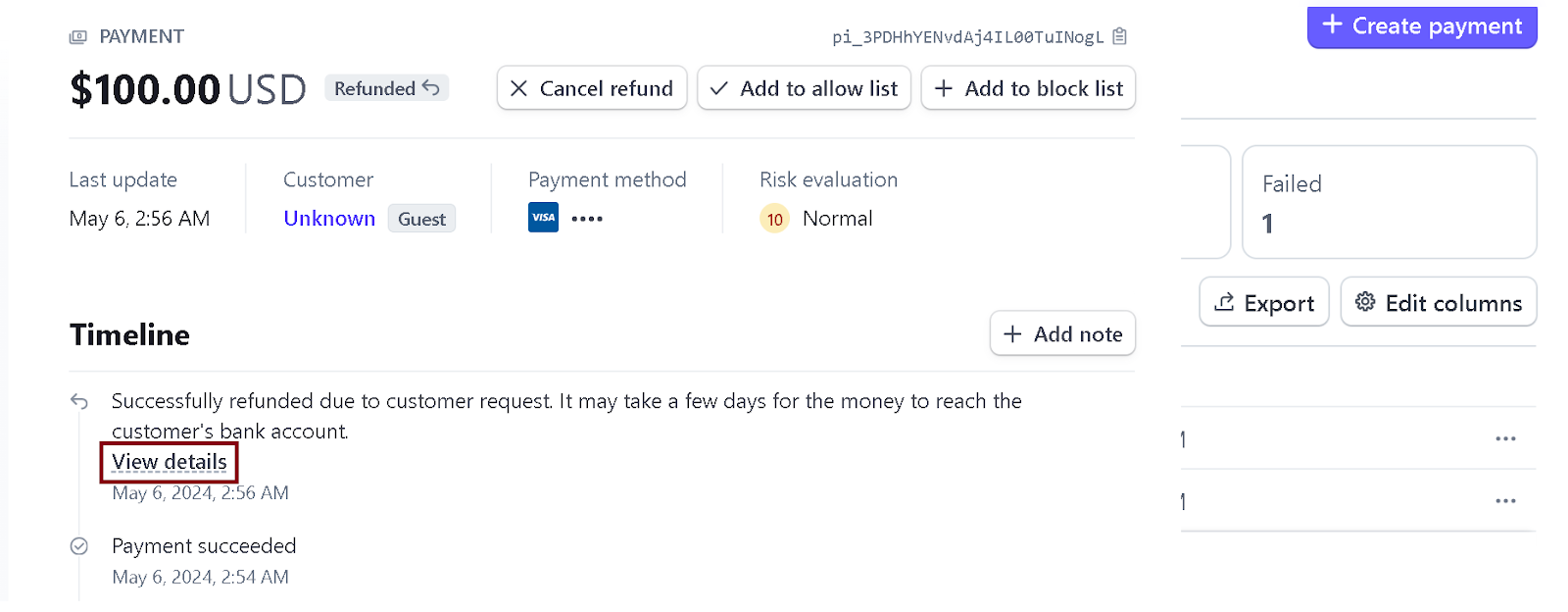Image resolution: width=1568 pixels, height=612 pixels.
Task: Click the payment icon beside PAYMENT label
Action: 78,37
